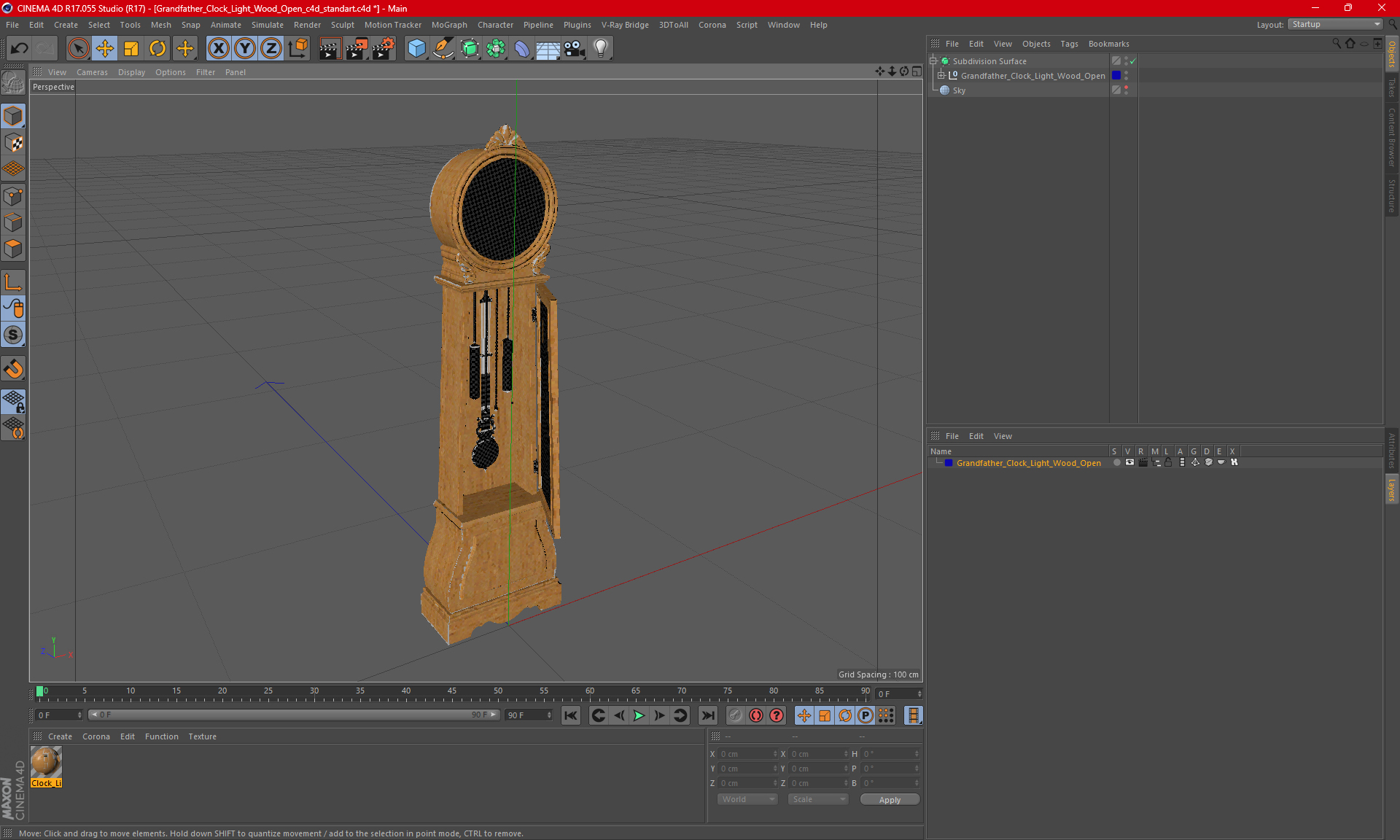The image size is (1400, 840).
Task: Click blue color swatch in Layers panel
Action: [x=949, y=463]
